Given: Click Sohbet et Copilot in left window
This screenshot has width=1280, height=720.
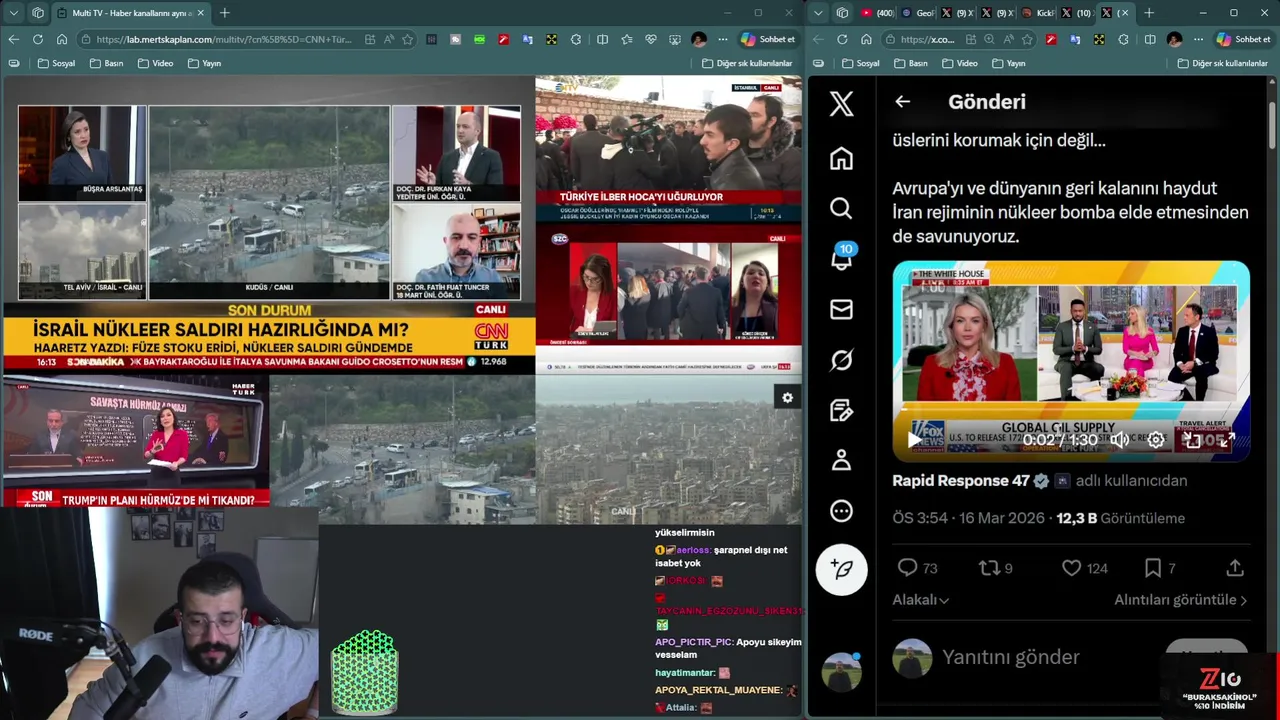Looking at the screenshot, I should [768, 39].
